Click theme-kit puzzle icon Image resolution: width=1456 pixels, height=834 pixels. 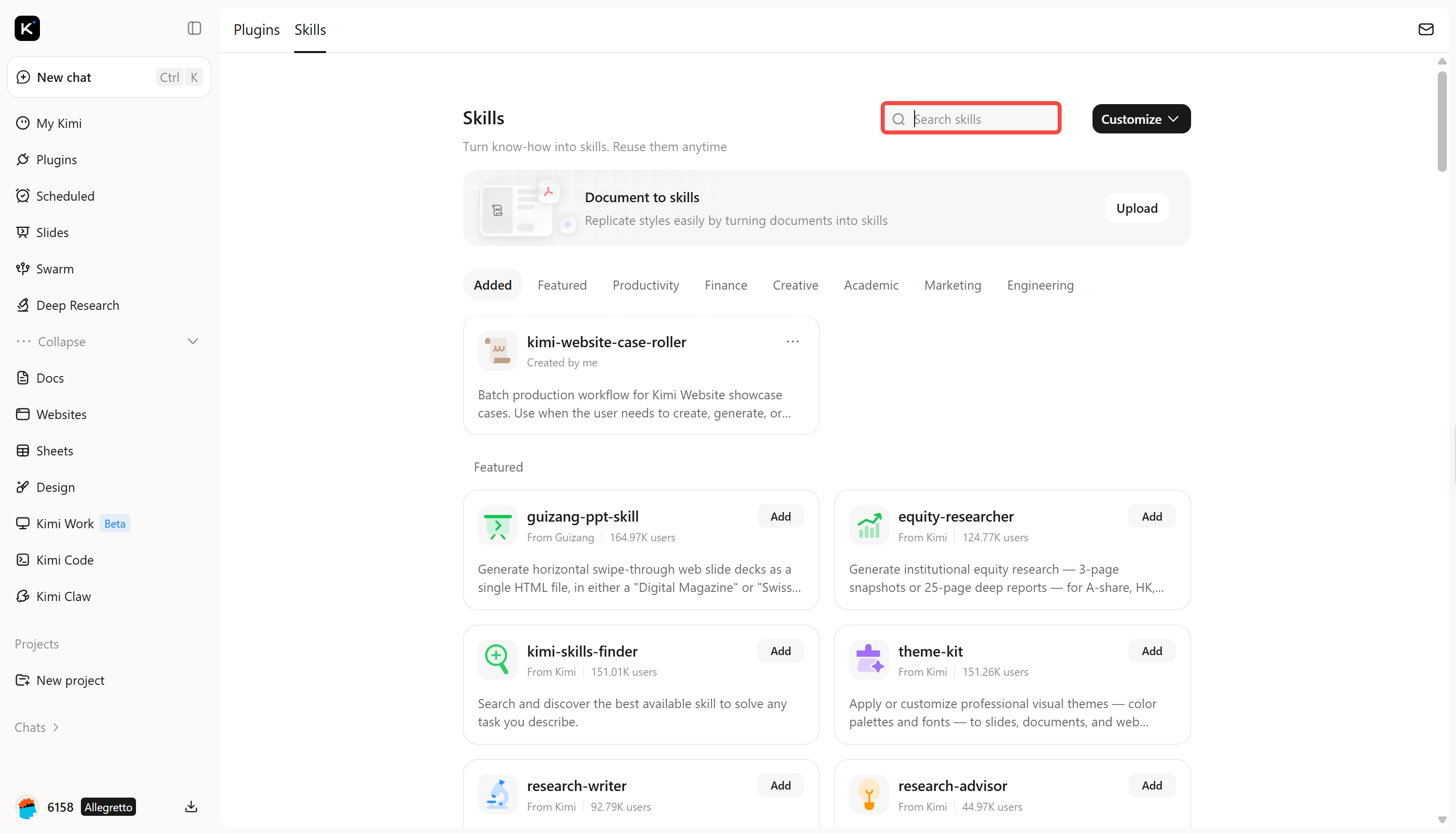(869, 660)
